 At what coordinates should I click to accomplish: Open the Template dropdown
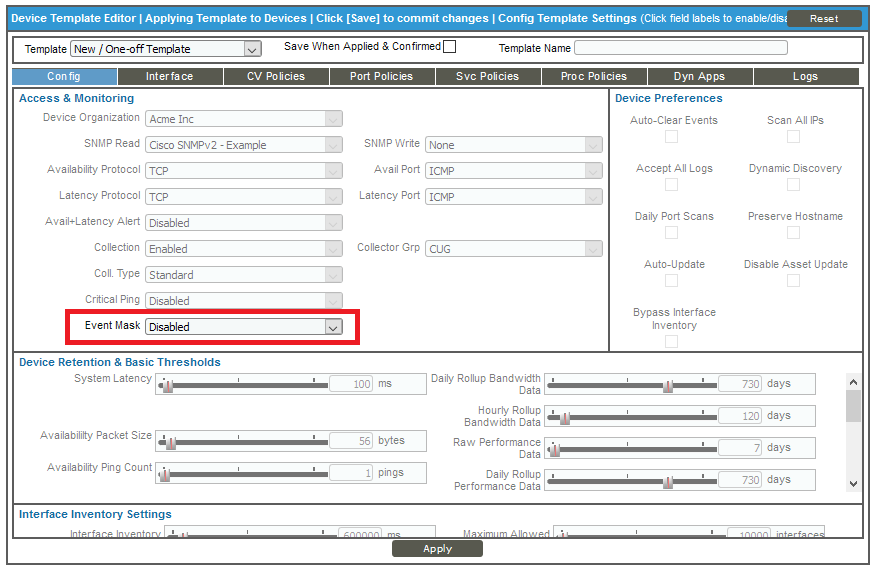point(166,49)
